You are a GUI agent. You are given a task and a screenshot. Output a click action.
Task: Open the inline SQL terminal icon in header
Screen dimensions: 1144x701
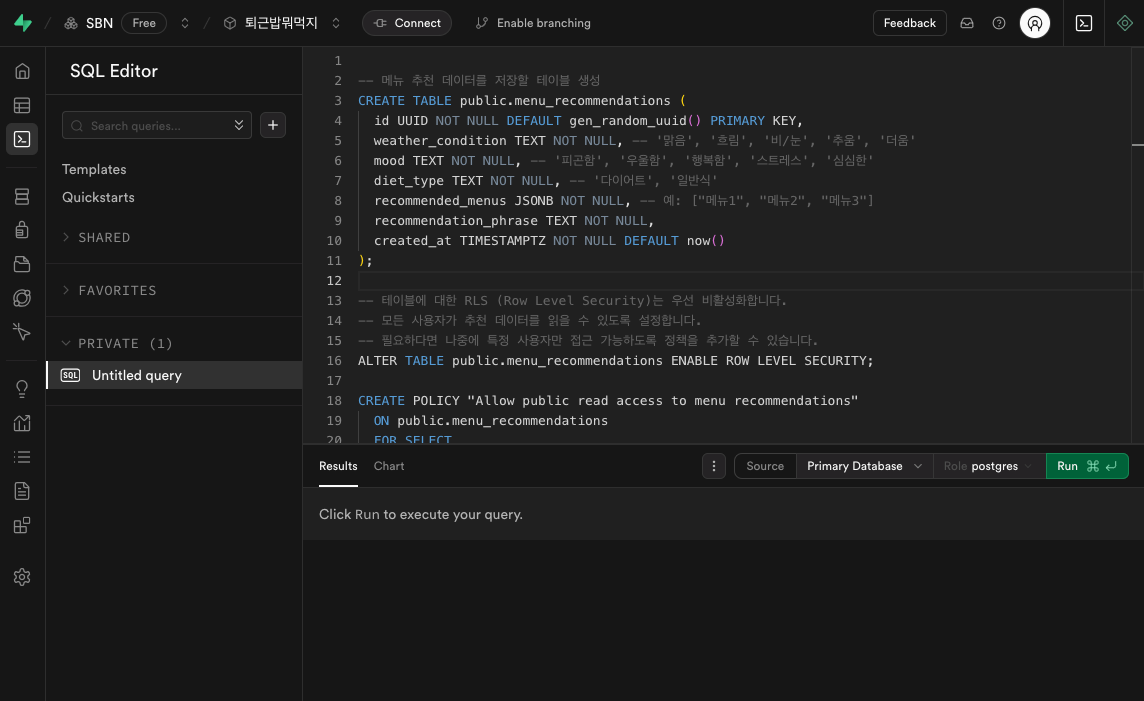tap(1084, 23)
